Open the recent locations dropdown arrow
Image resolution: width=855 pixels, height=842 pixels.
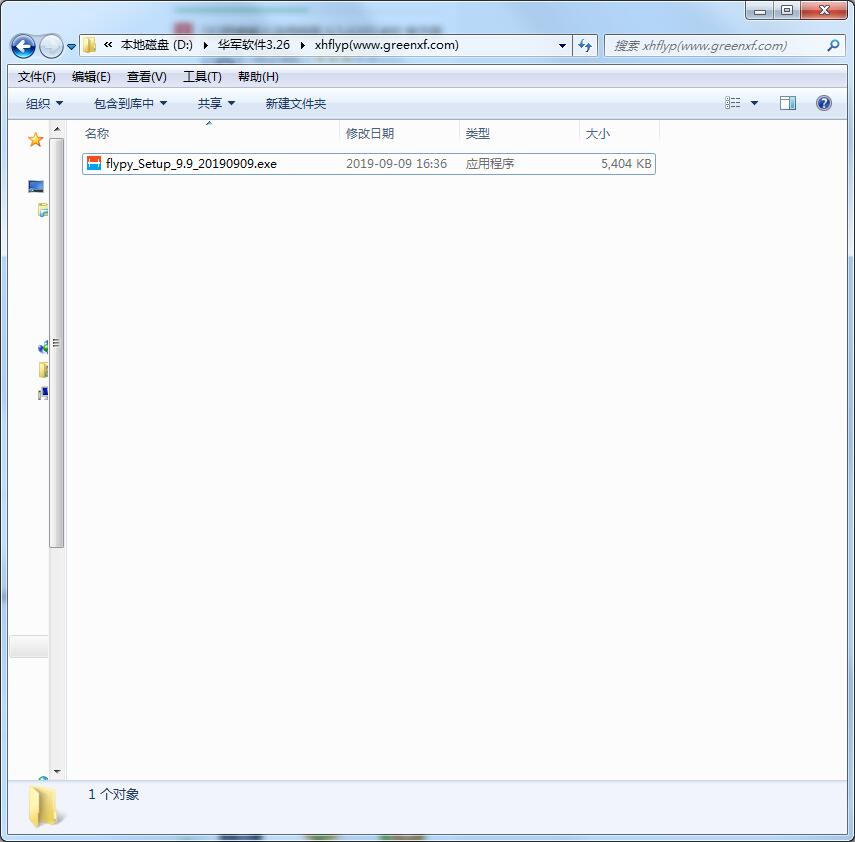coord(71,47)
